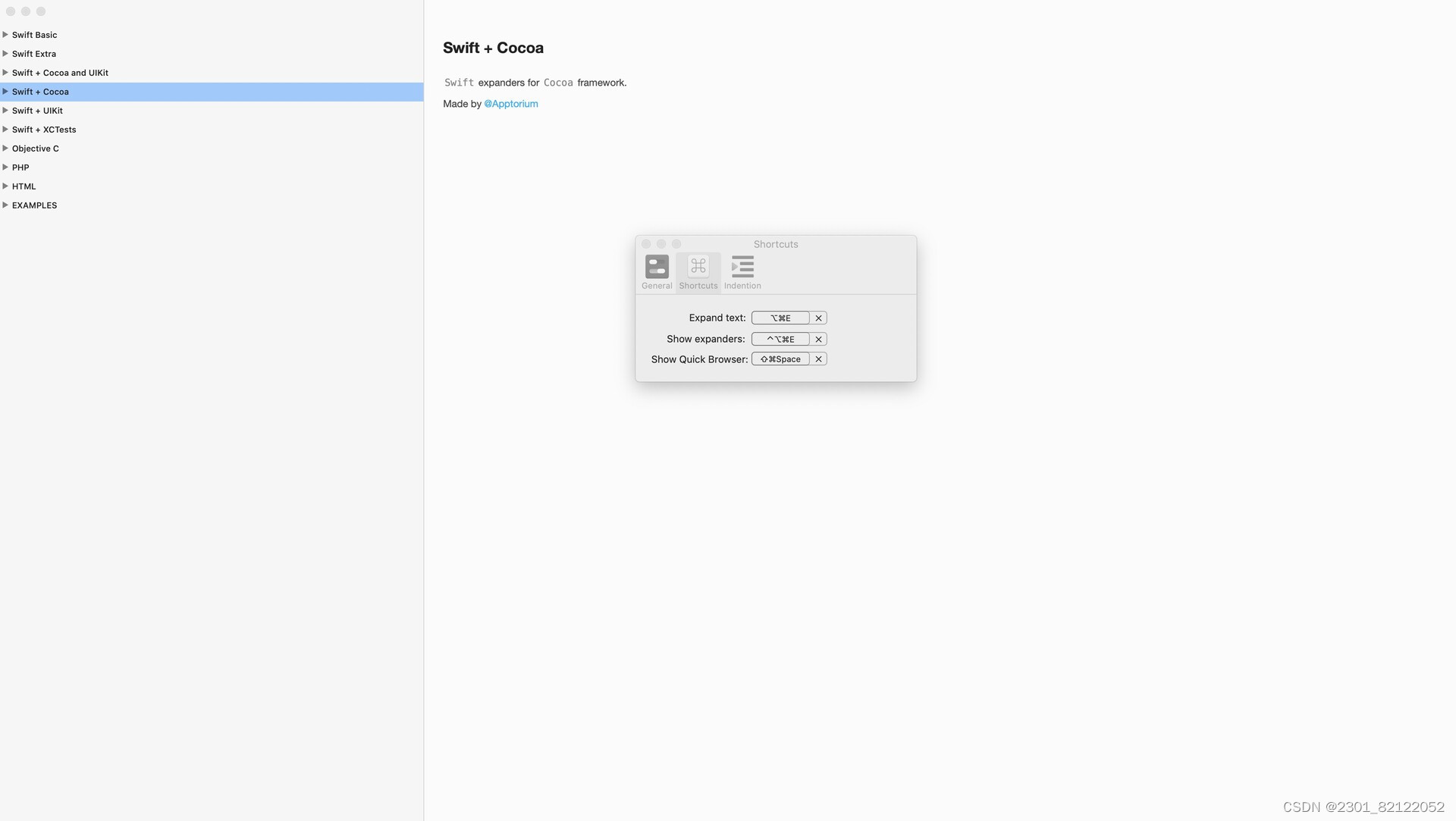Select Swift + UIKit in sidebar

(x=37, y=111)
